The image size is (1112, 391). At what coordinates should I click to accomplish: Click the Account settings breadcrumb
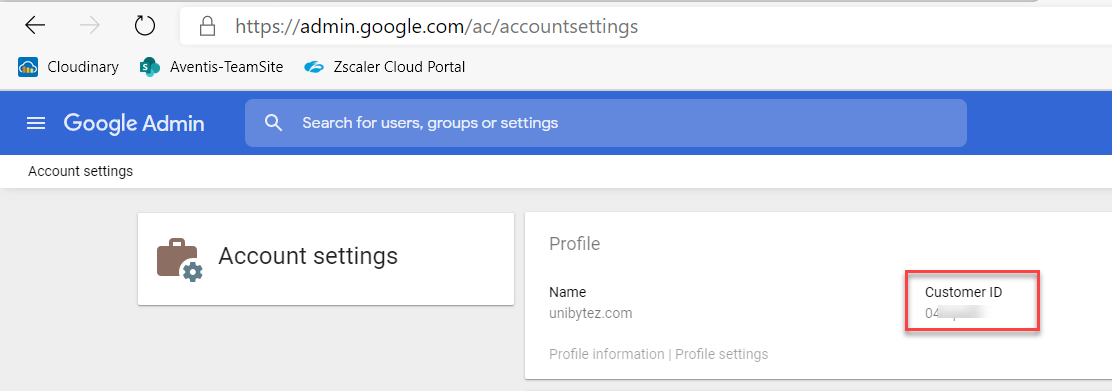click(80, 171)
